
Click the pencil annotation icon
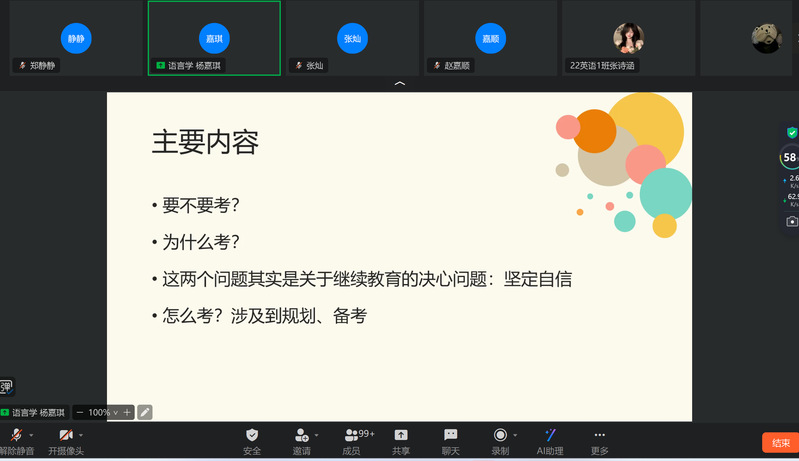(x=145, y=412)
